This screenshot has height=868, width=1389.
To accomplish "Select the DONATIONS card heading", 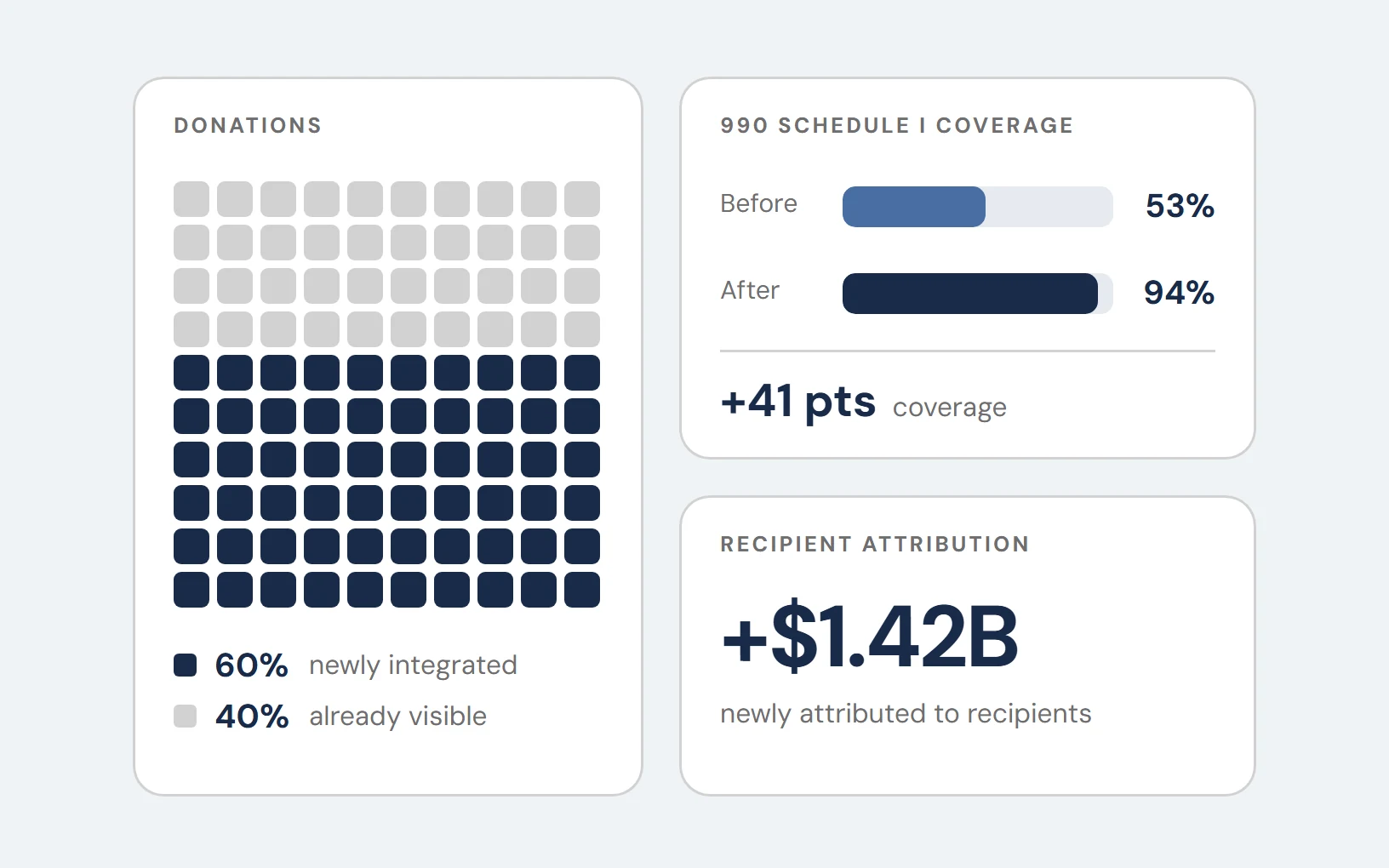I will point(248,125).
